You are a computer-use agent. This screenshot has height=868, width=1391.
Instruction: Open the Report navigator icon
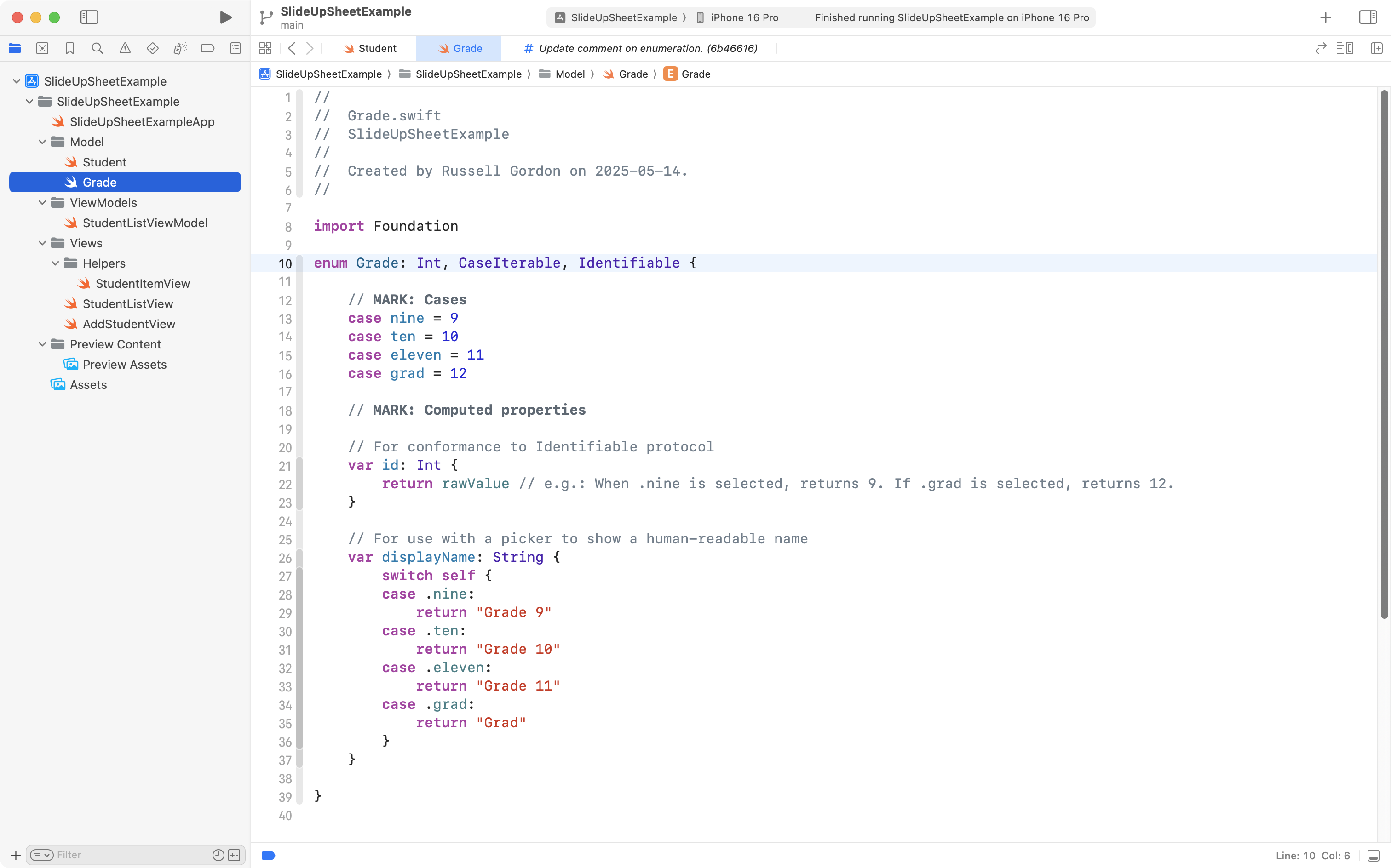coord(236,49)
